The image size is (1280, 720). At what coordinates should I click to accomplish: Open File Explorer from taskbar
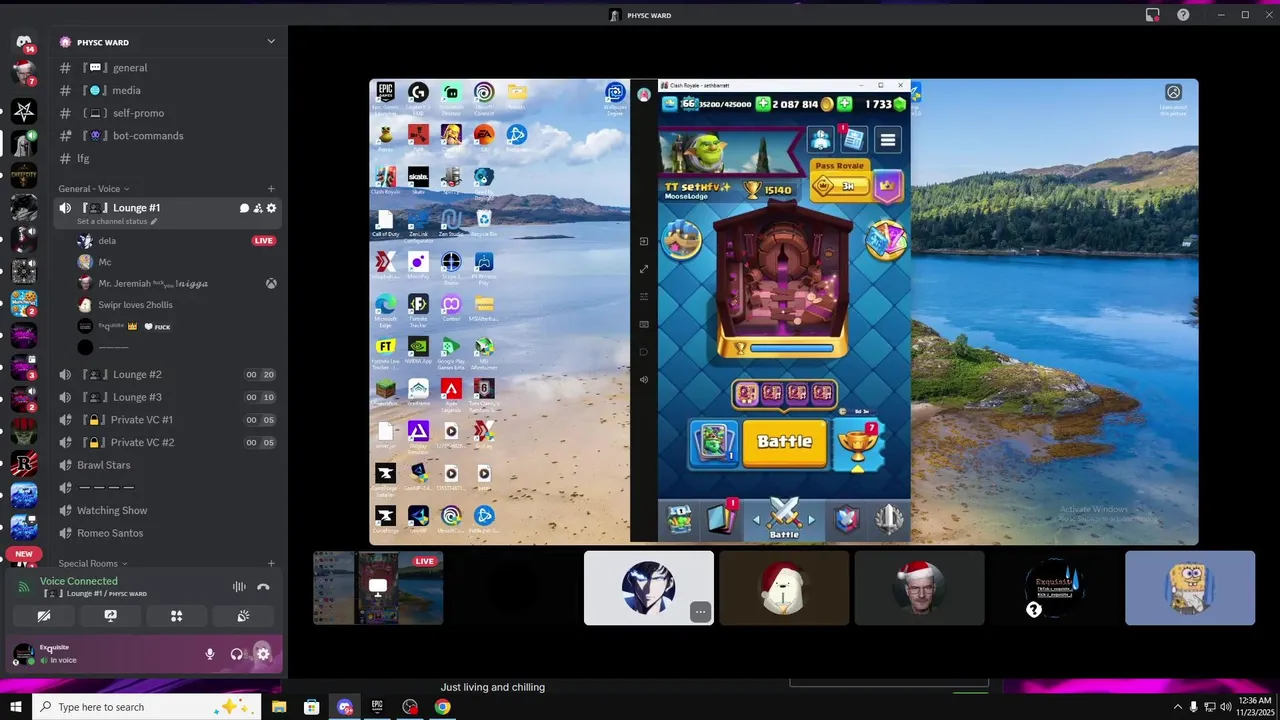click(x=279, y=707)
